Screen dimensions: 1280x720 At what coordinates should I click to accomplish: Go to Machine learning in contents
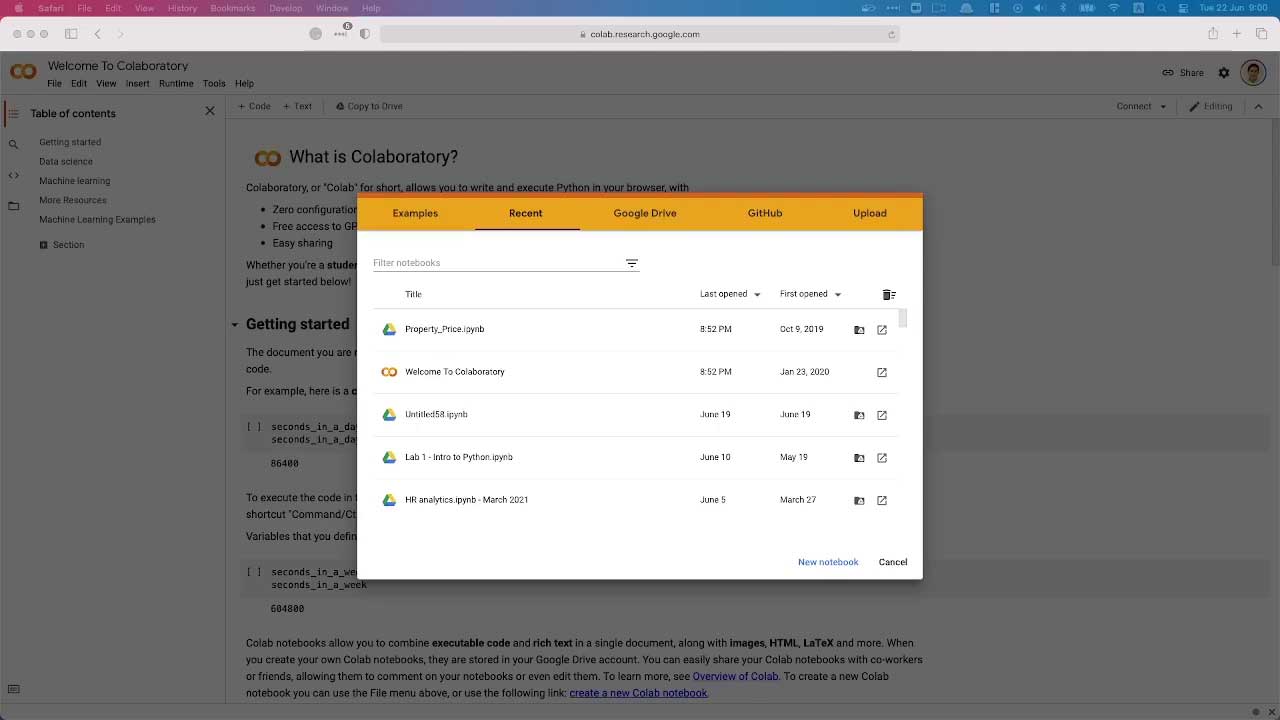point(75,181)
